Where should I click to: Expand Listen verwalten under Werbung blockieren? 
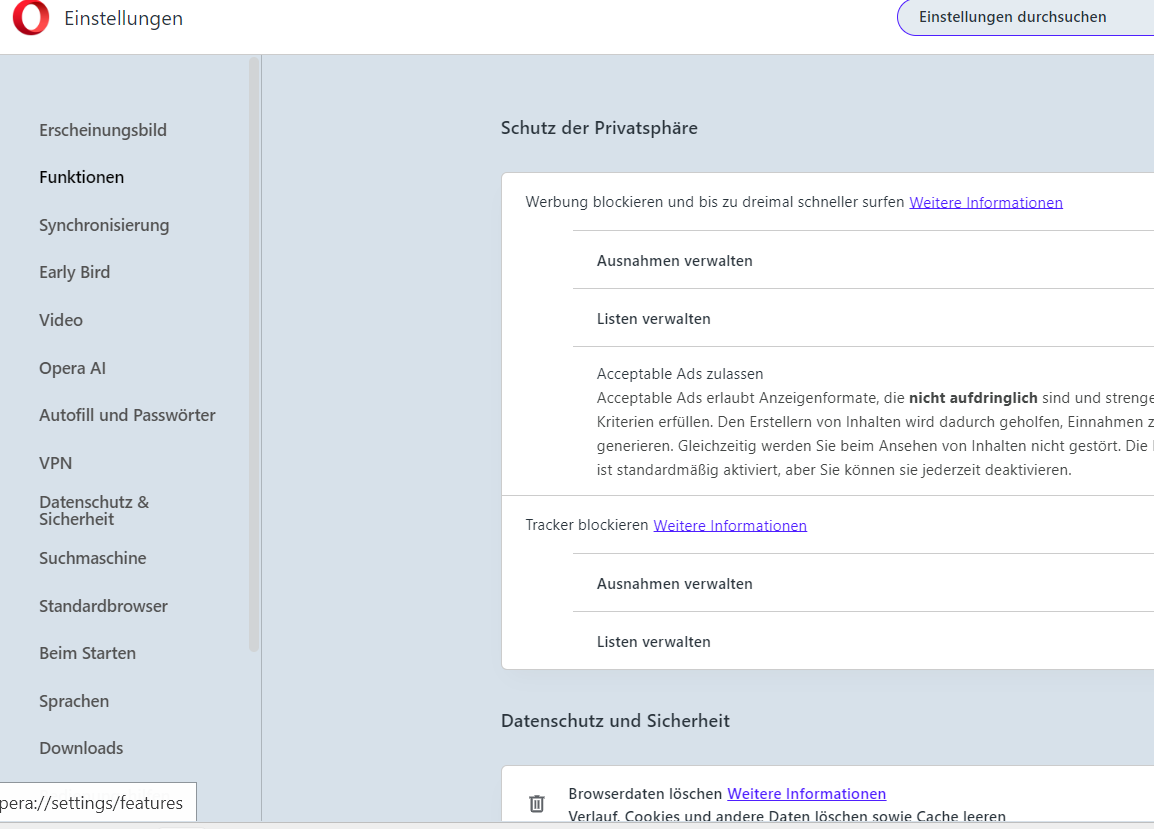[654, 319]
